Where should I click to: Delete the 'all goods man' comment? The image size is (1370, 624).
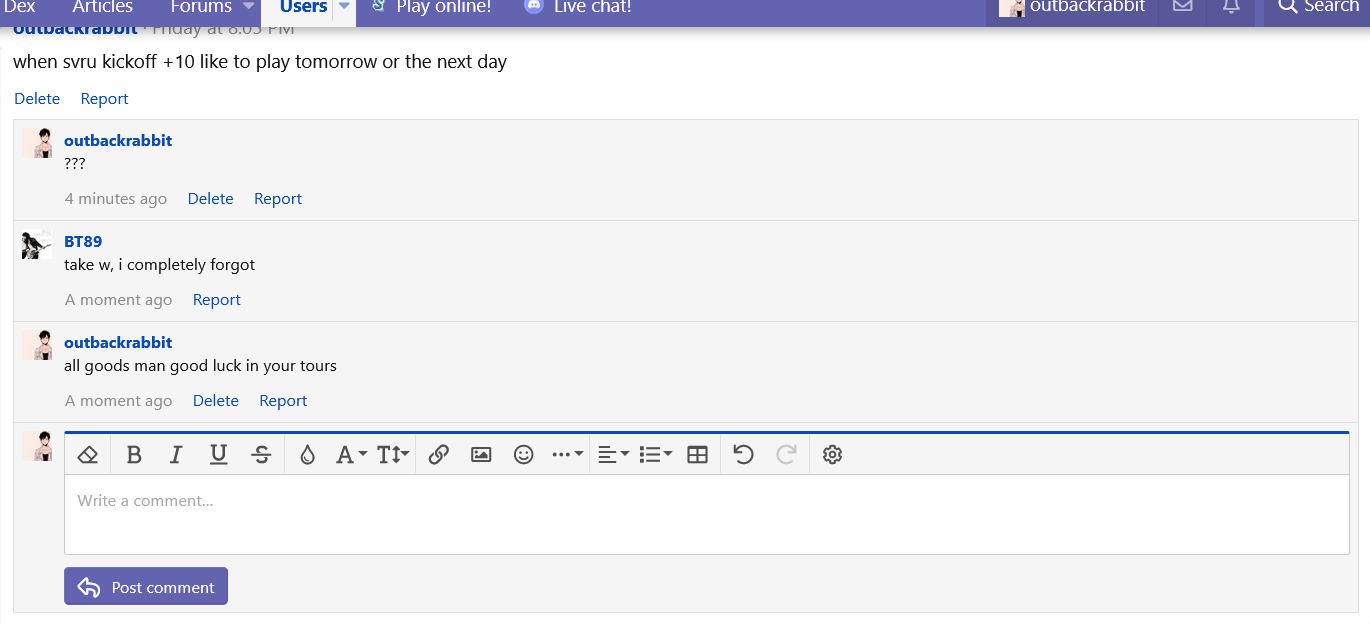click(x=216, y=401)
